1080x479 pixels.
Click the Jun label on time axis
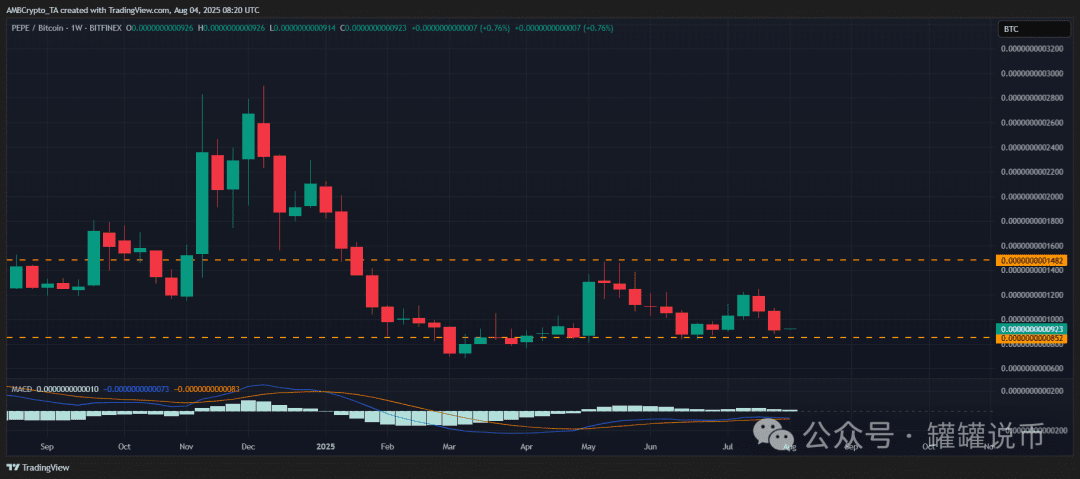(650, 446)
